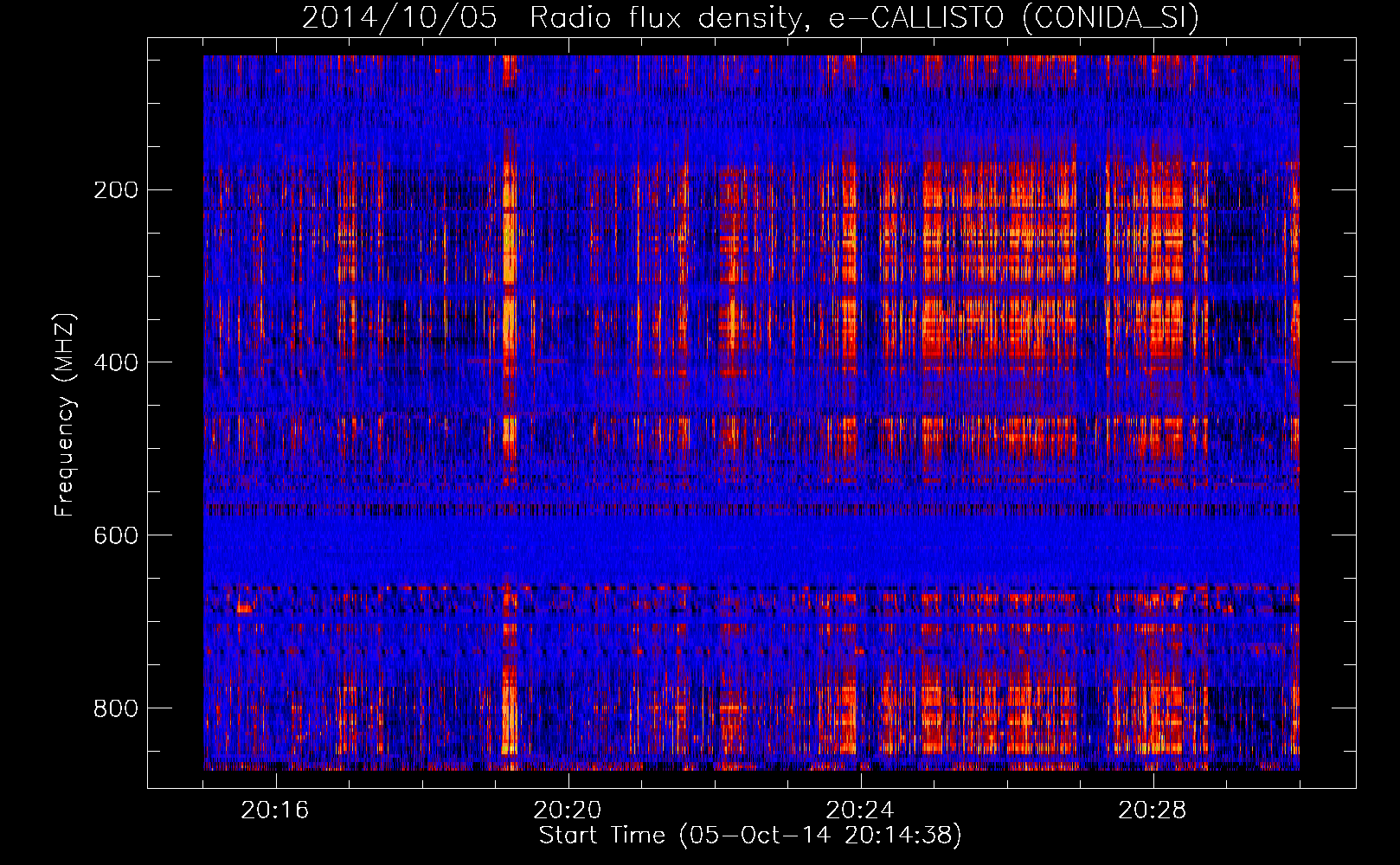The image size is (1400, 865).
Task: Click the "600" frequency tick label
Action: pyautogui.click(x=116, y=536)
